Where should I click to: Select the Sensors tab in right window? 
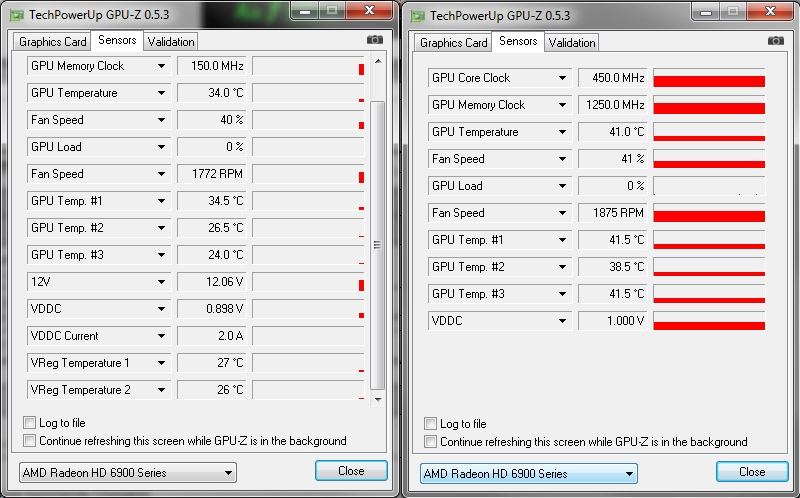coord(518,41)
